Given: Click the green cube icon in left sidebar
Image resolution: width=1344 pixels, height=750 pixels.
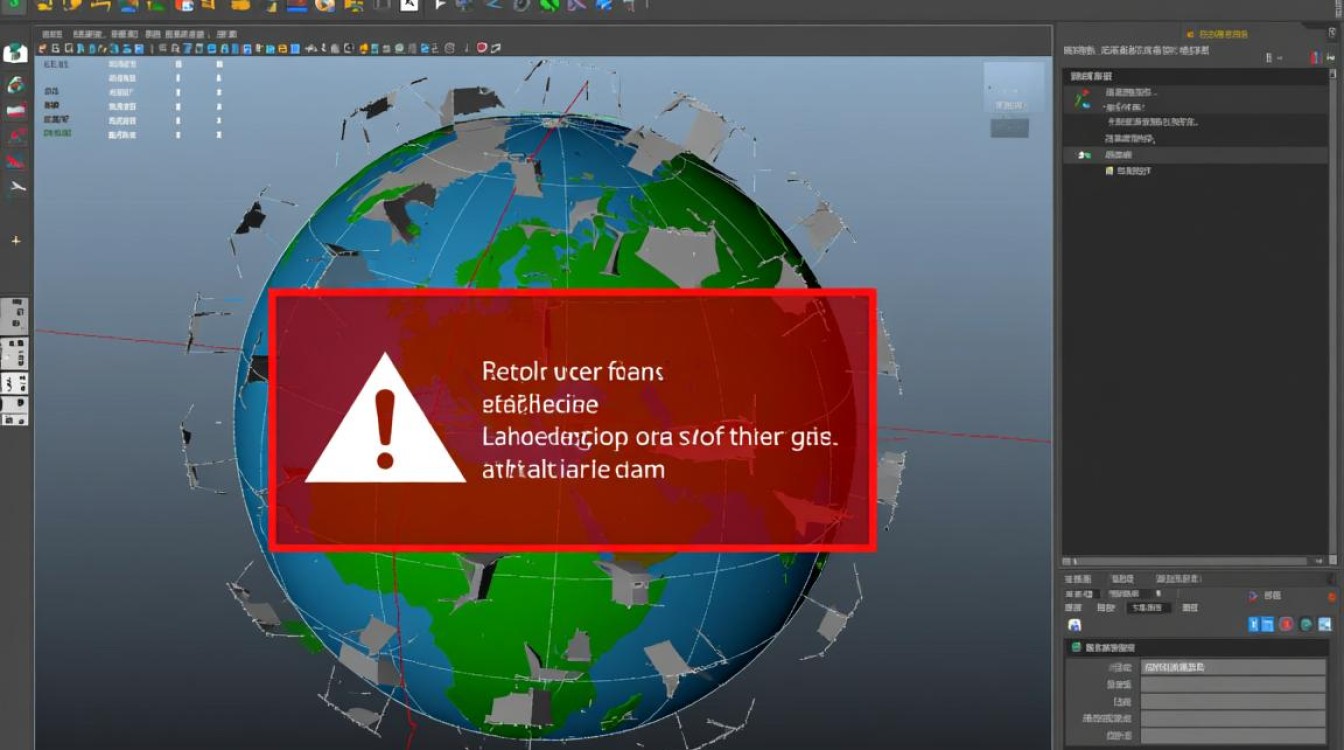Looking at the screenshot, I should (15, 53).
